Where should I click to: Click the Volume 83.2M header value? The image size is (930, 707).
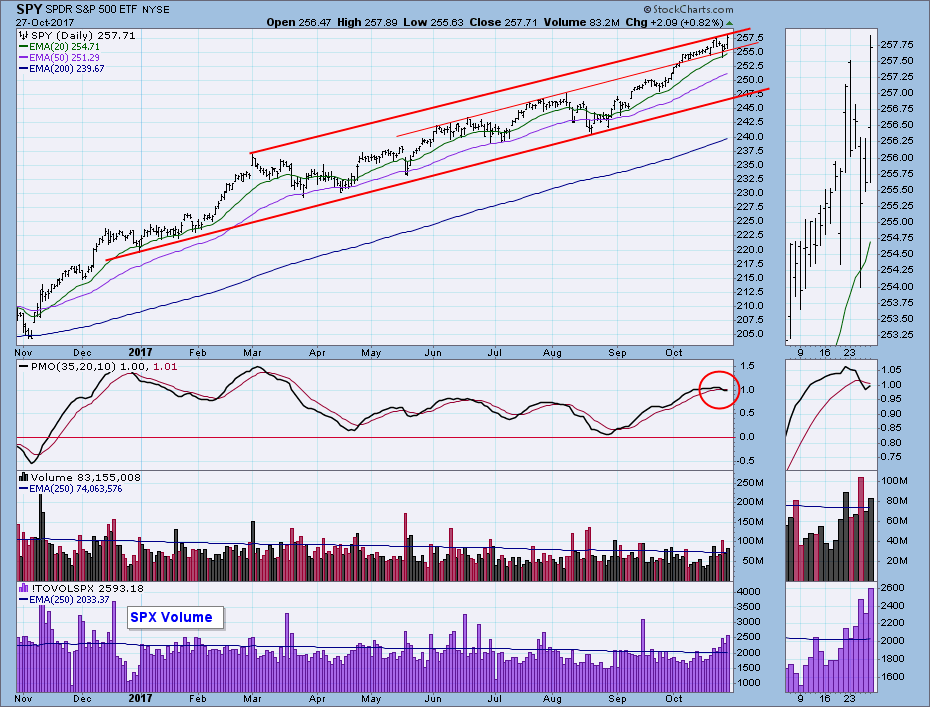click(581, 23)
